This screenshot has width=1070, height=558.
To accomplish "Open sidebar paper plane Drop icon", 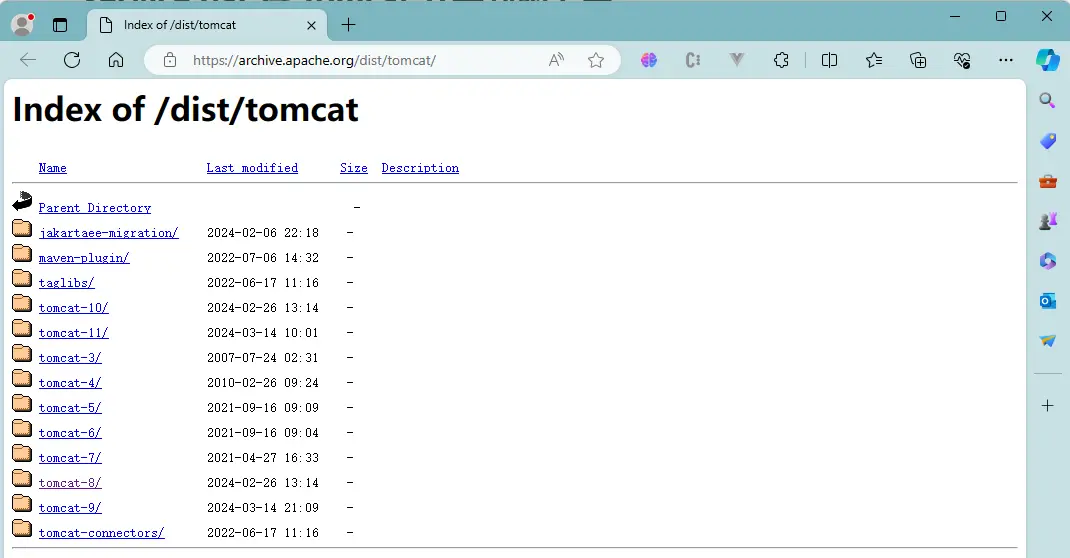I will (1047, 340).
